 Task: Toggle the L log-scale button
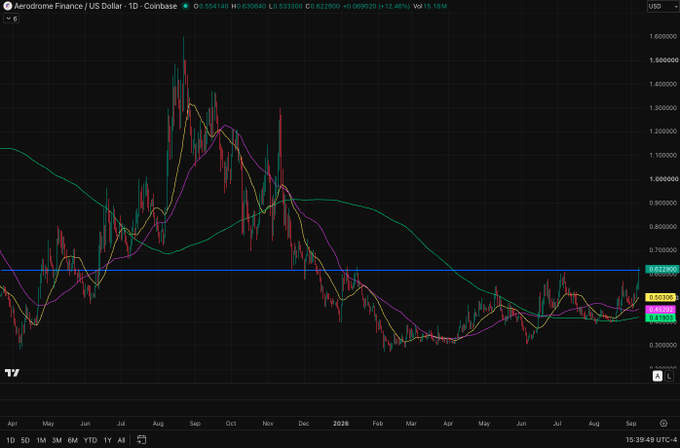pyautogui.click(x=669, y=376)
